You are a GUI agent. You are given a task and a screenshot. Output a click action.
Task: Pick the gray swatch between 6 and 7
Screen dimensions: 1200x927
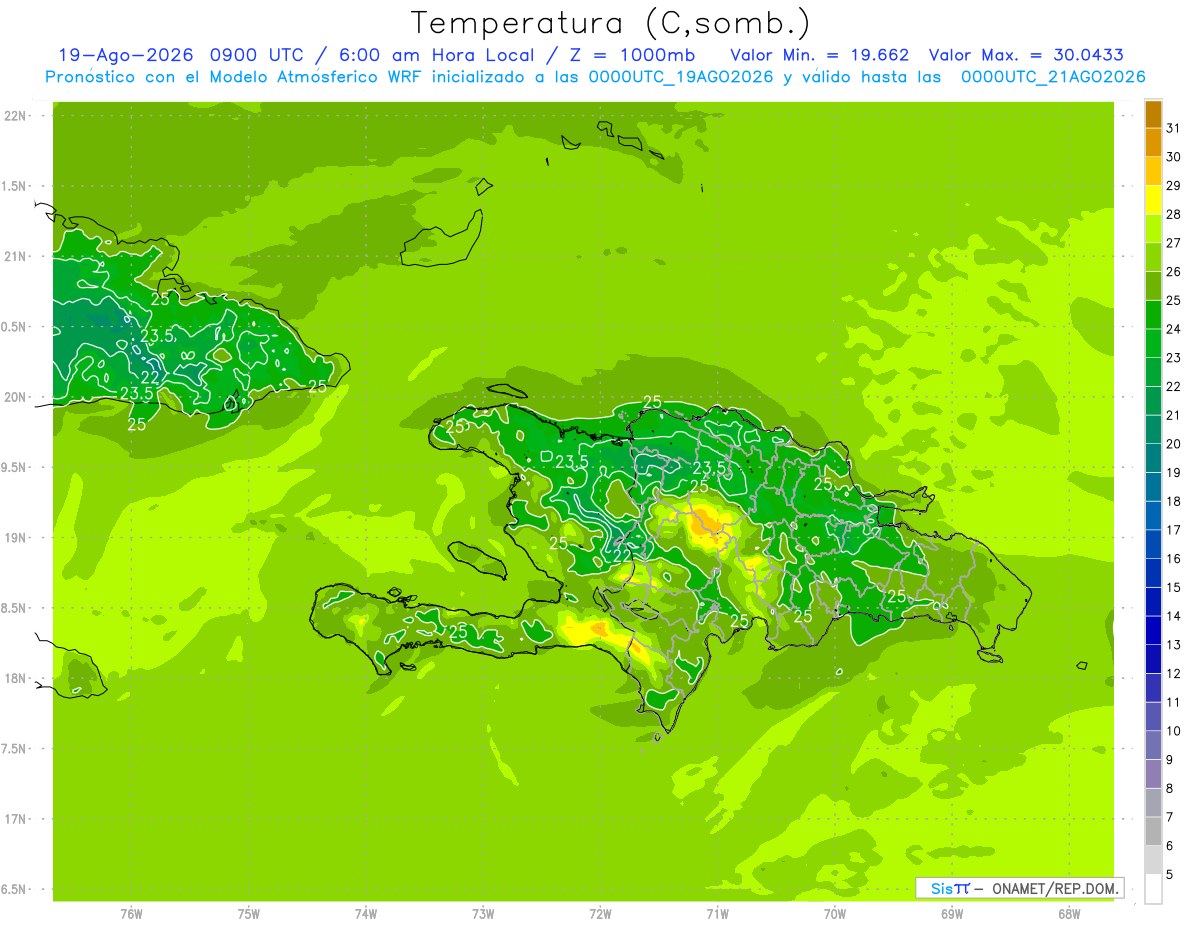click(x=1153, y=832)
